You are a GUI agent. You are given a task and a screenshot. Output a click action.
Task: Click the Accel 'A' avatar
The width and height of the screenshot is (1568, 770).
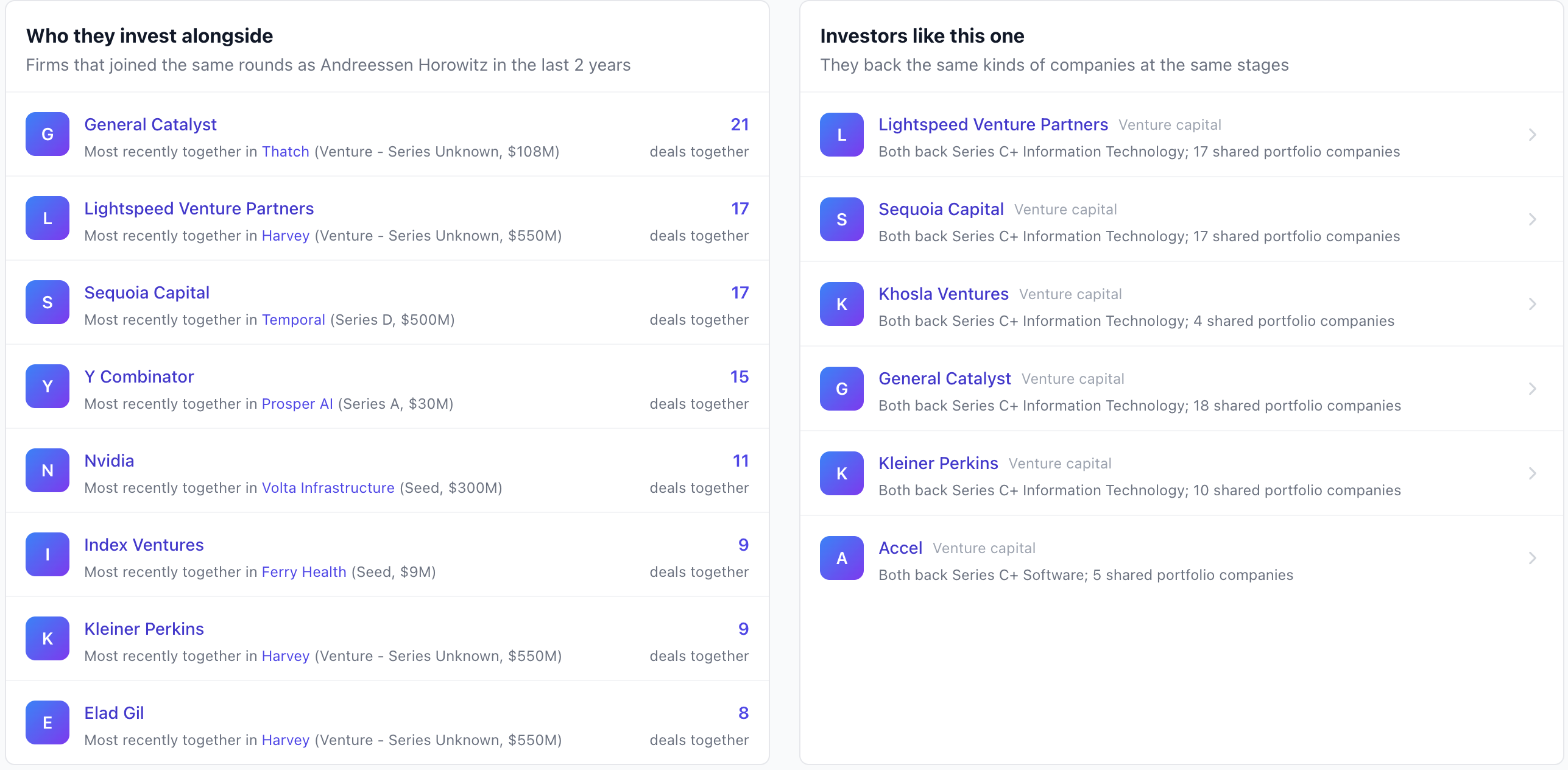(x=842, y=558)
